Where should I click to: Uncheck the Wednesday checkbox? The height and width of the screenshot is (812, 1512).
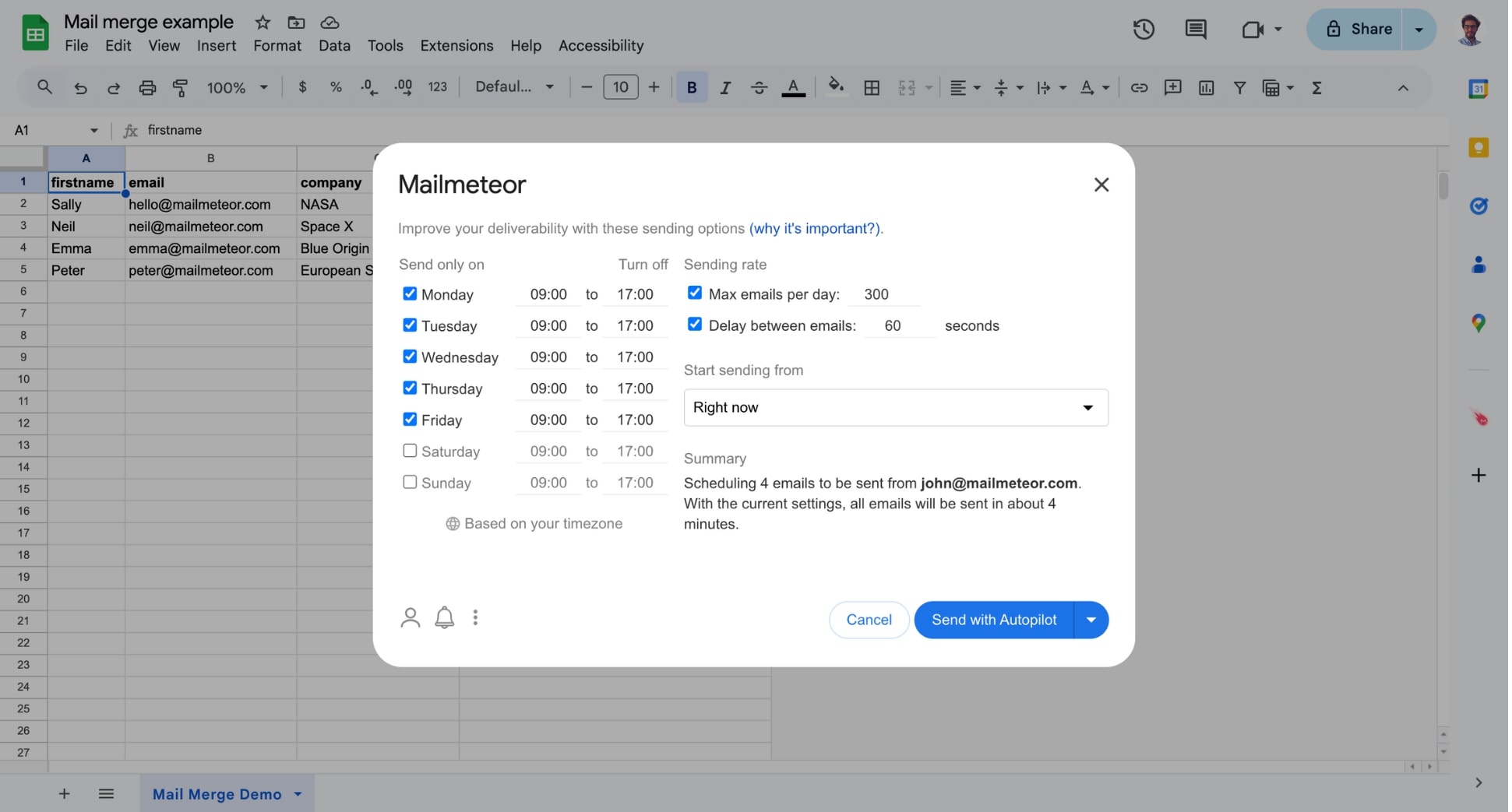tap(410, 356)
